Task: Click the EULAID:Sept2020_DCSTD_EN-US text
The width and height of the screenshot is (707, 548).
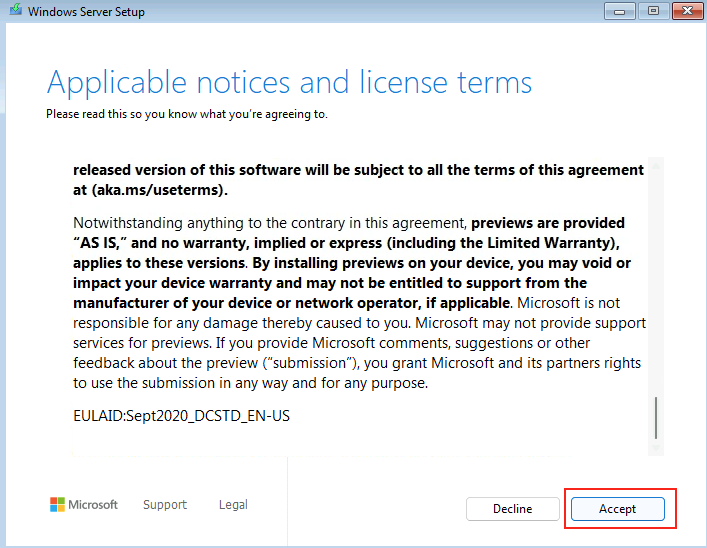Action: coord(181,415)
